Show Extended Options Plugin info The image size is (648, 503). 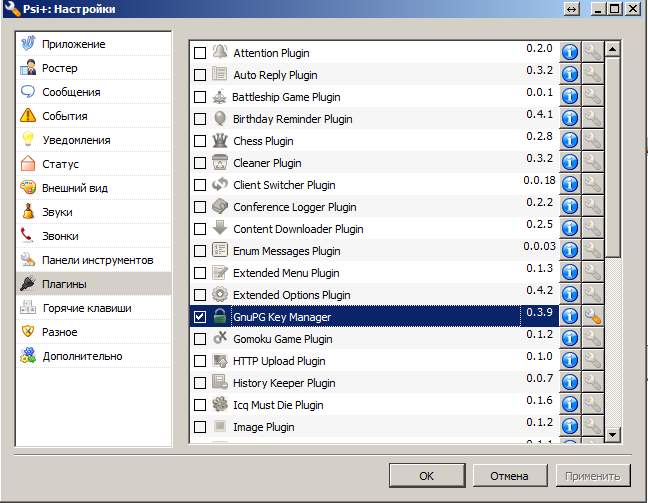pyautogui.click(x=570, y=294)
